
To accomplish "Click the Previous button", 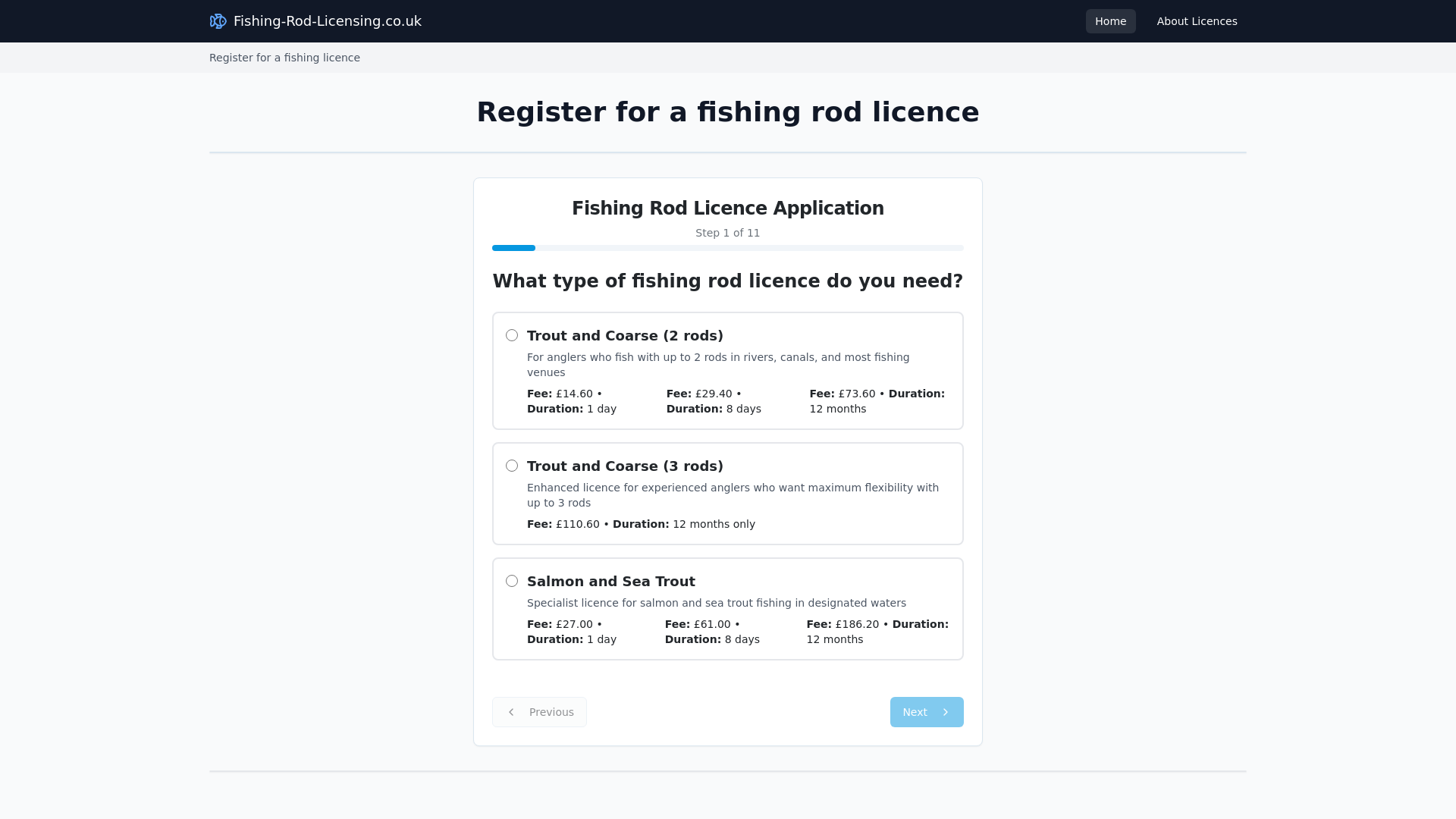I will click(539, 711).
